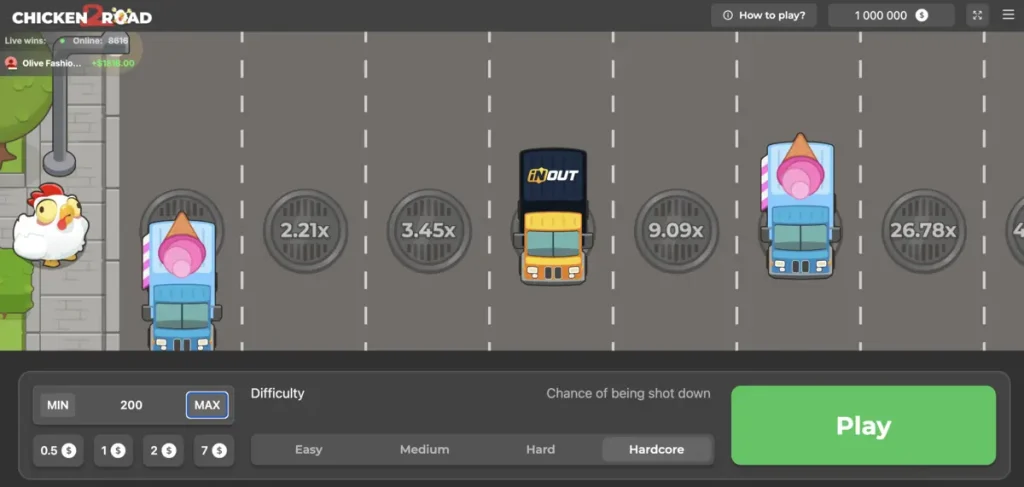Open the How to play? help

click(x=764, y=15)
